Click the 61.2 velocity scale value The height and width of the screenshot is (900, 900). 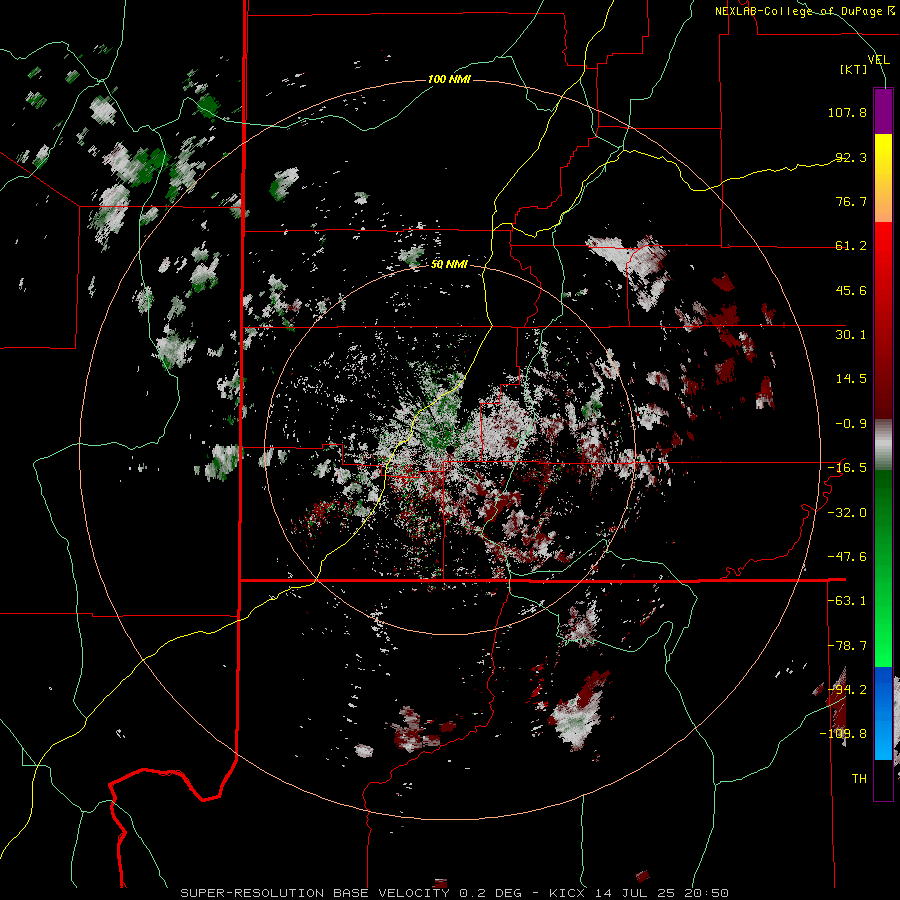(851, 246)
